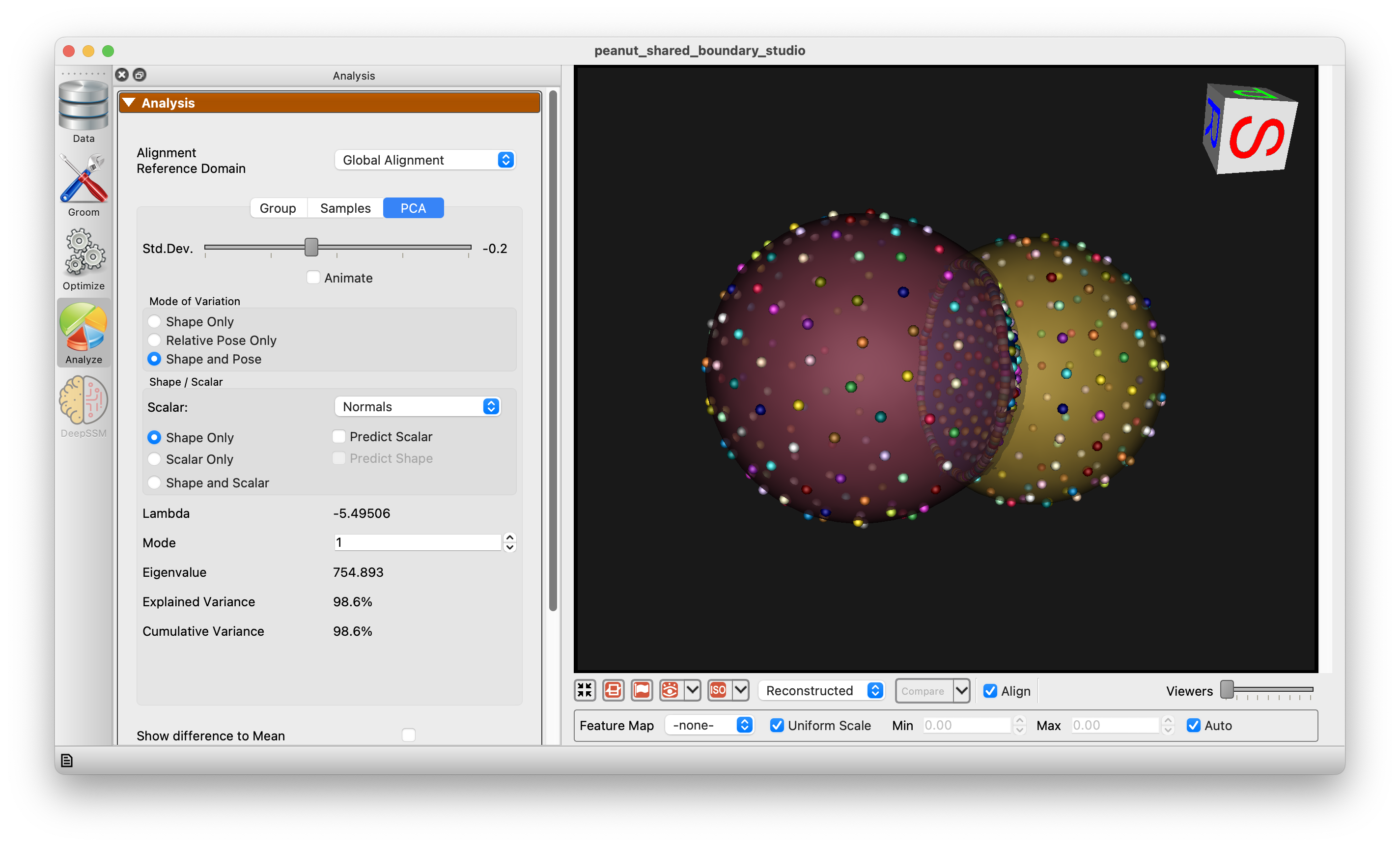1400x847 pixels.
Task: Click the Std.Dev. value -0.2
Action: point(494,248)
